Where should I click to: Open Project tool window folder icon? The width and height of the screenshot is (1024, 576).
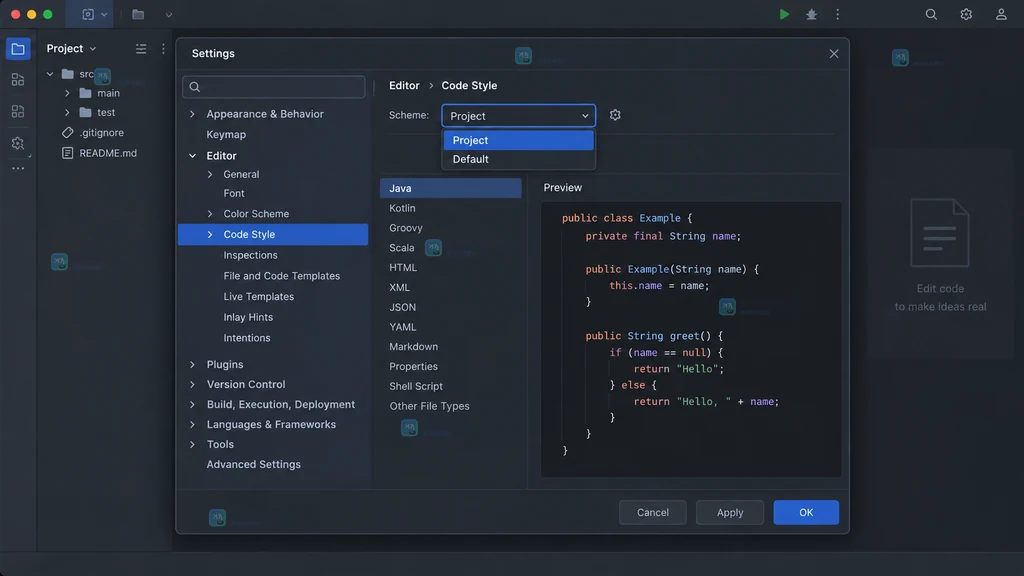pyautogui.click(x=18, y=49)
